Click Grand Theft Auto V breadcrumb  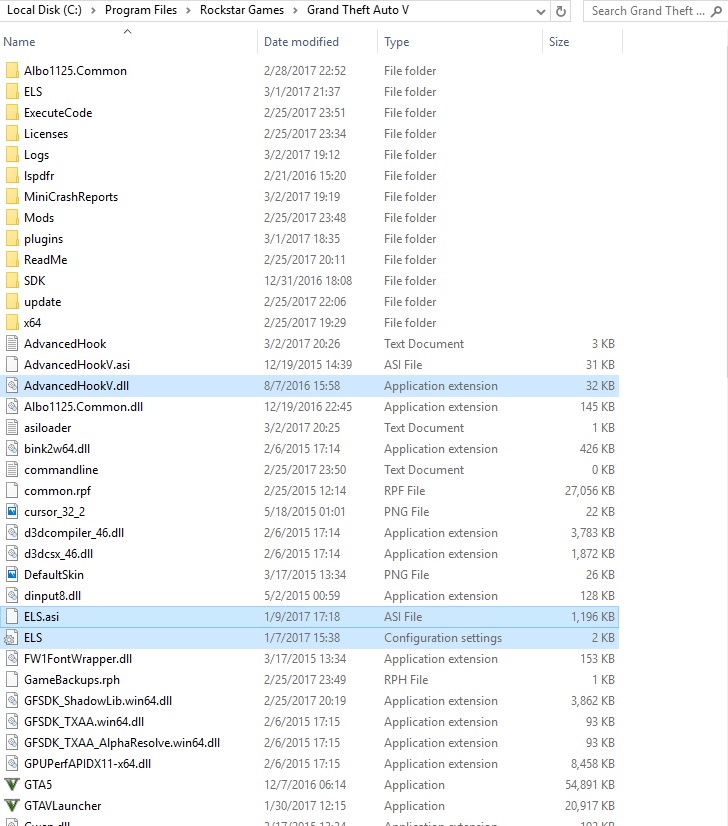(358, 10)
